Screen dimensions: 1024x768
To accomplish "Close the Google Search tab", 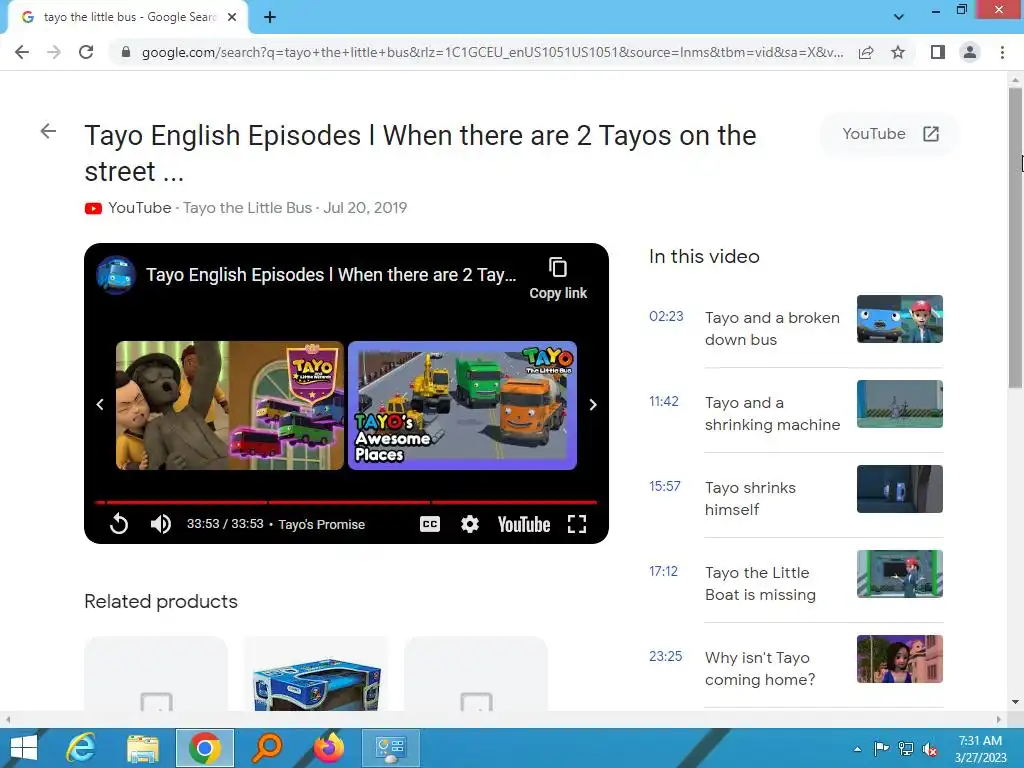I will tap(232, 17).
